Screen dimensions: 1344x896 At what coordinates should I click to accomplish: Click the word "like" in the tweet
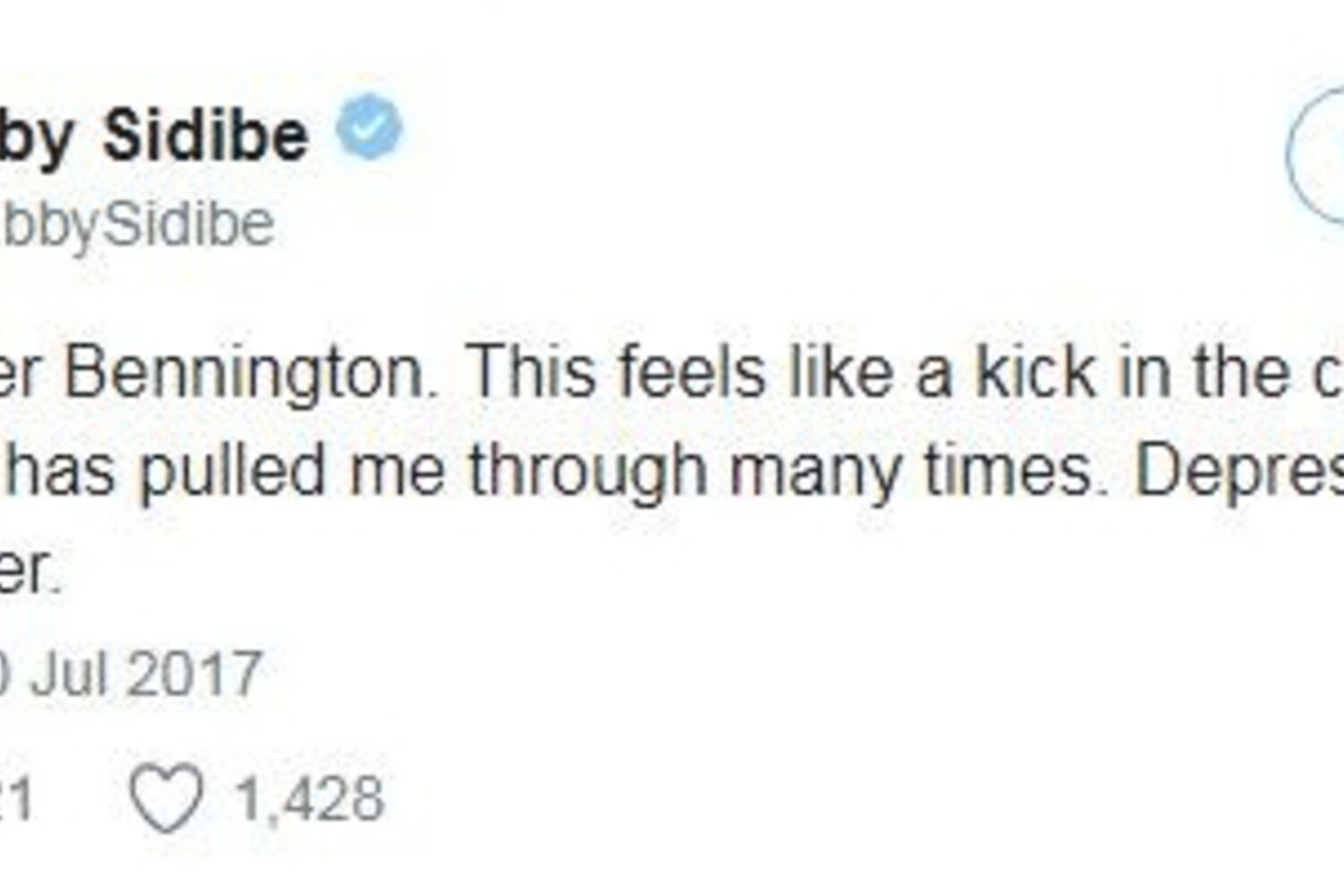pyautogui.click(x=840, y=372)
